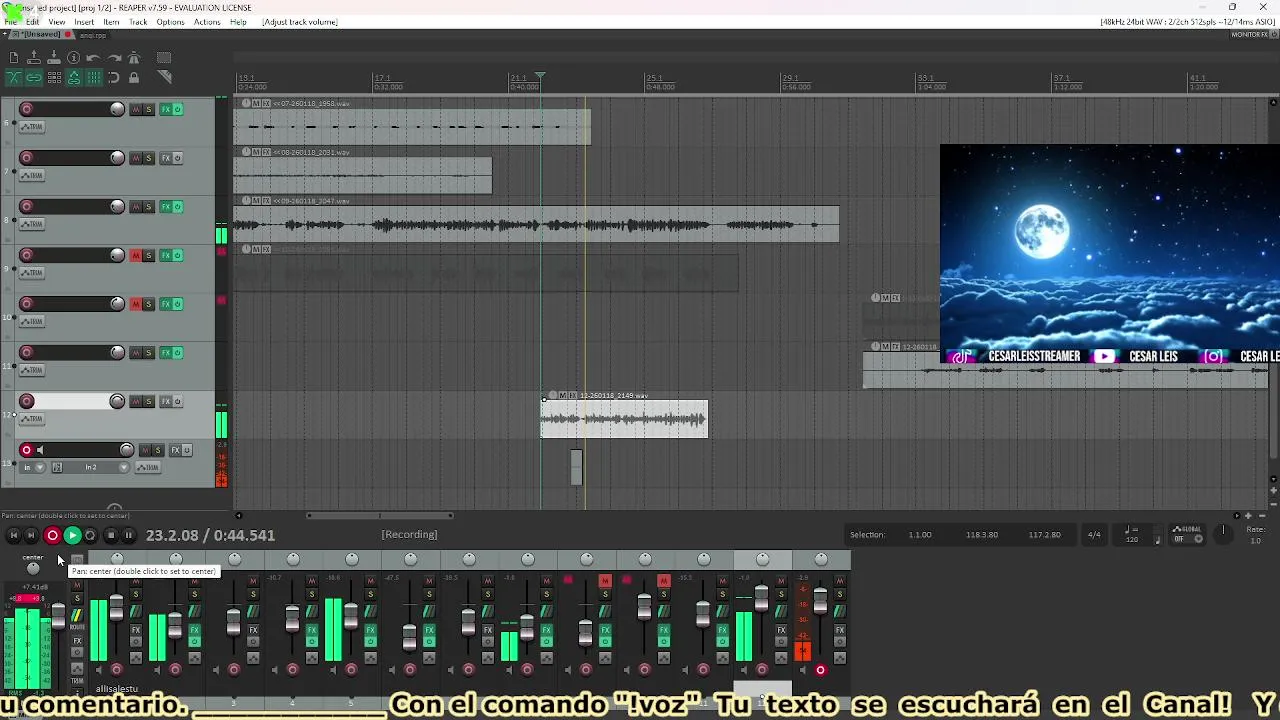1280x720 pixels.
Task: Open TRIM automation menu on track 9
Action: [32, 273]
